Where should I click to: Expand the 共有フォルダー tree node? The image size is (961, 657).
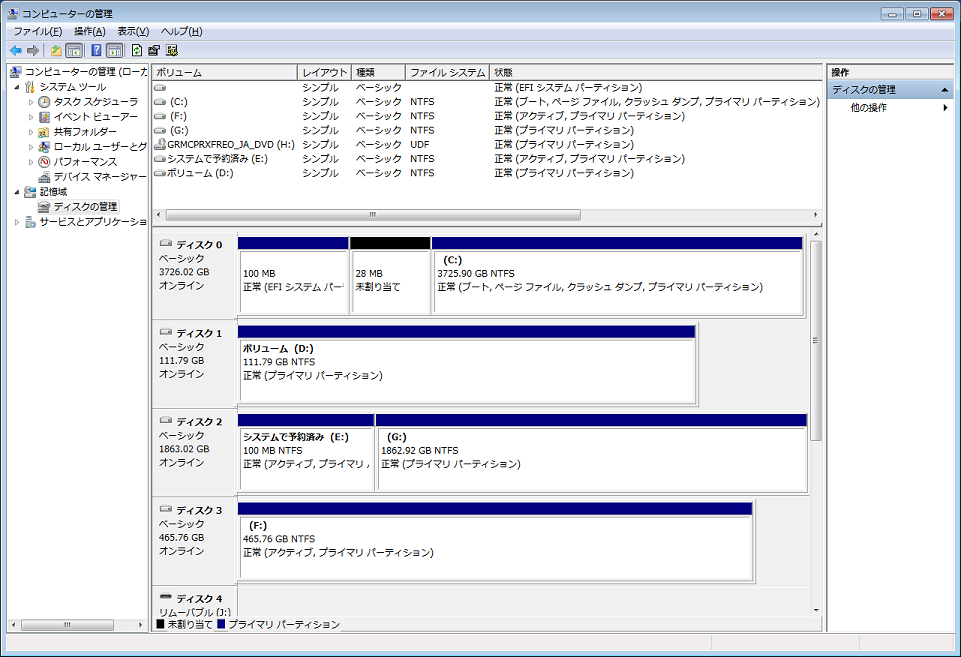click(31, 132)
